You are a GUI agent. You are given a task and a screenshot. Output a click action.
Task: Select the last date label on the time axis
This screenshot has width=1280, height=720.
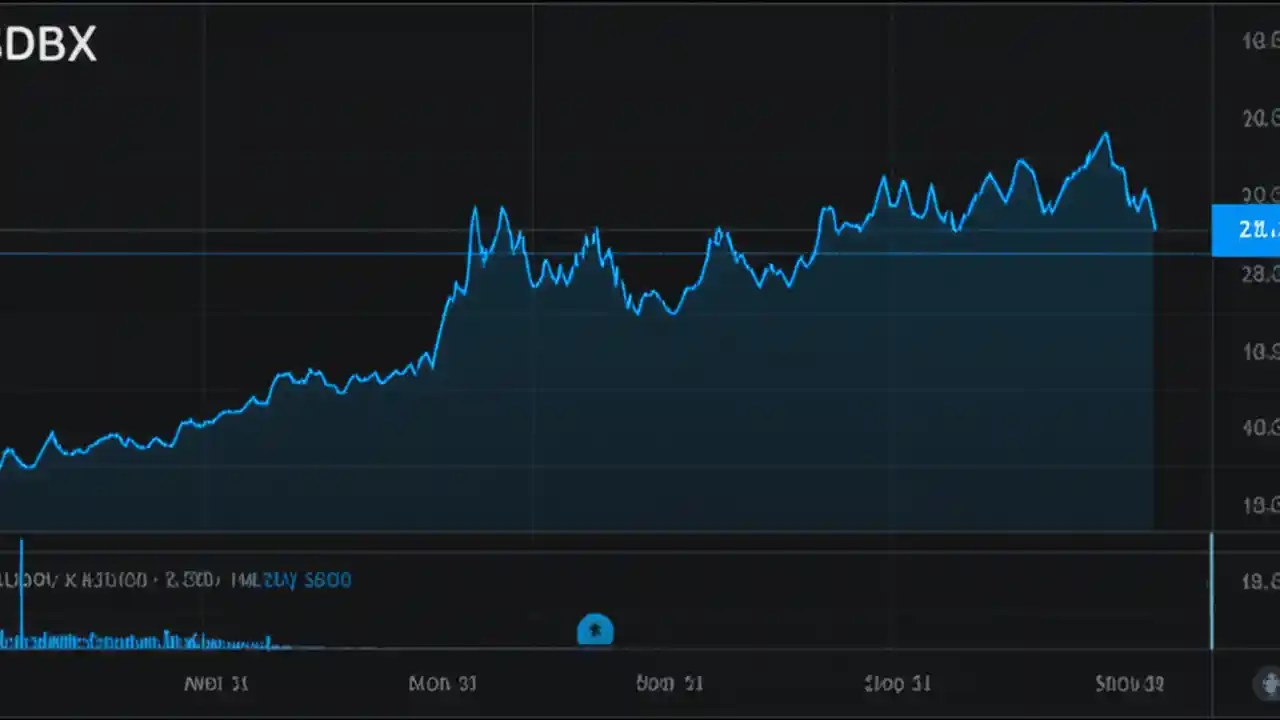point(1129,684)
